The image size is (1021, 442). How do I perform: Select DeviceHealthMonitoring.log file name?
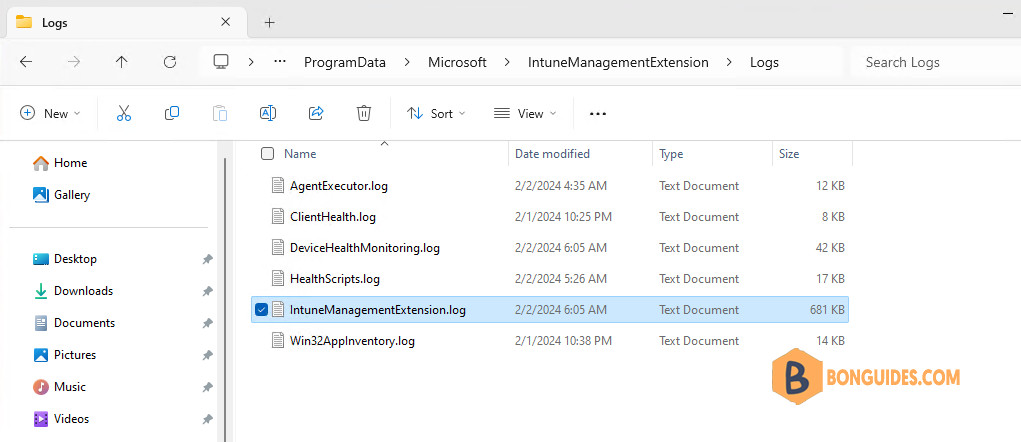click(x=365, y=247)
